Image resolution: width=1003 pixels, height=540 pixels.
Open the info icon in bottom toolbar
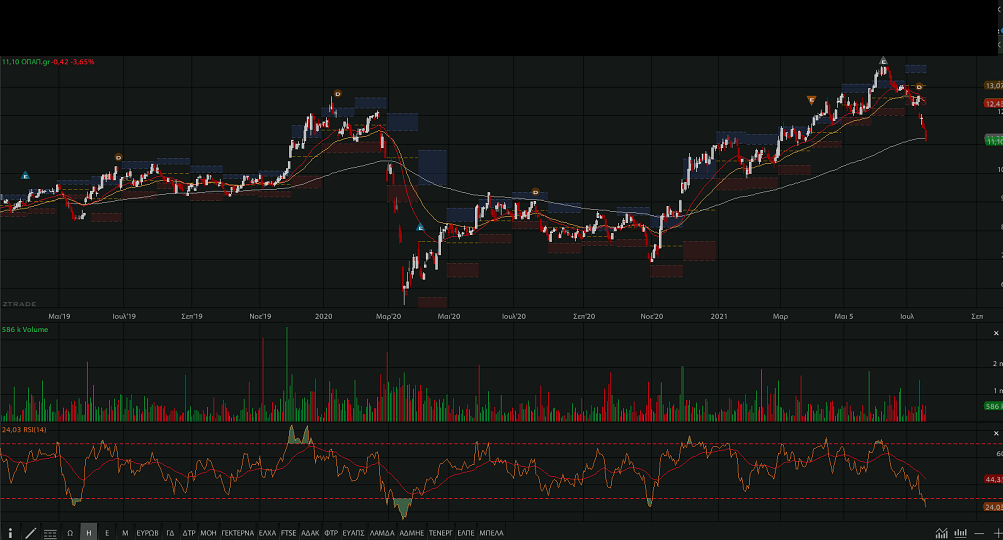pos(11,533)
